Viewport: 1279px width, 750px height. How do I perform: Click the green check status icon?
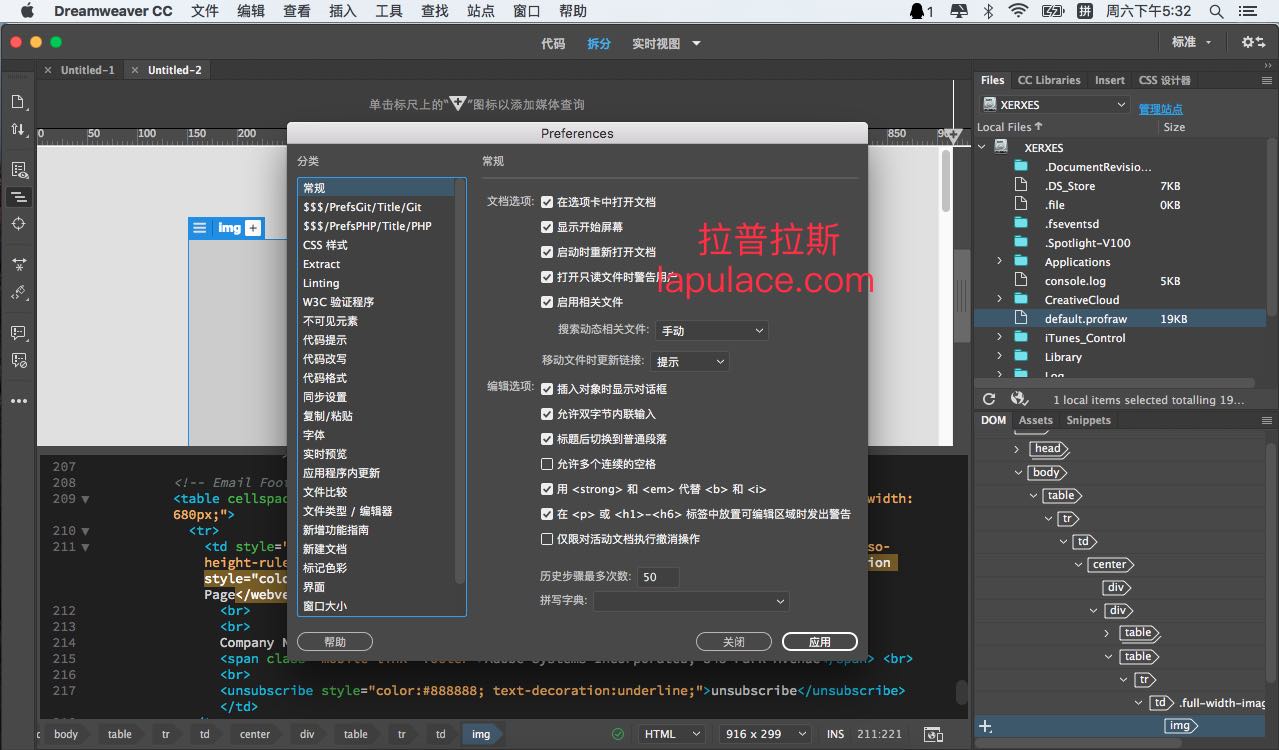click(x=618, y=734)
